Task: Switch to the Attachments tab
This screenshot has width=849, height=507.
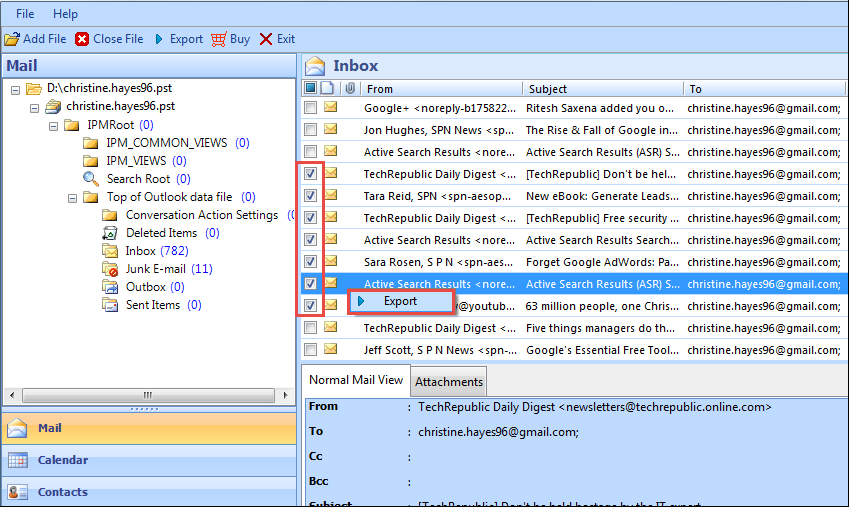Action: pyautogui.click(x=449, y=382)
